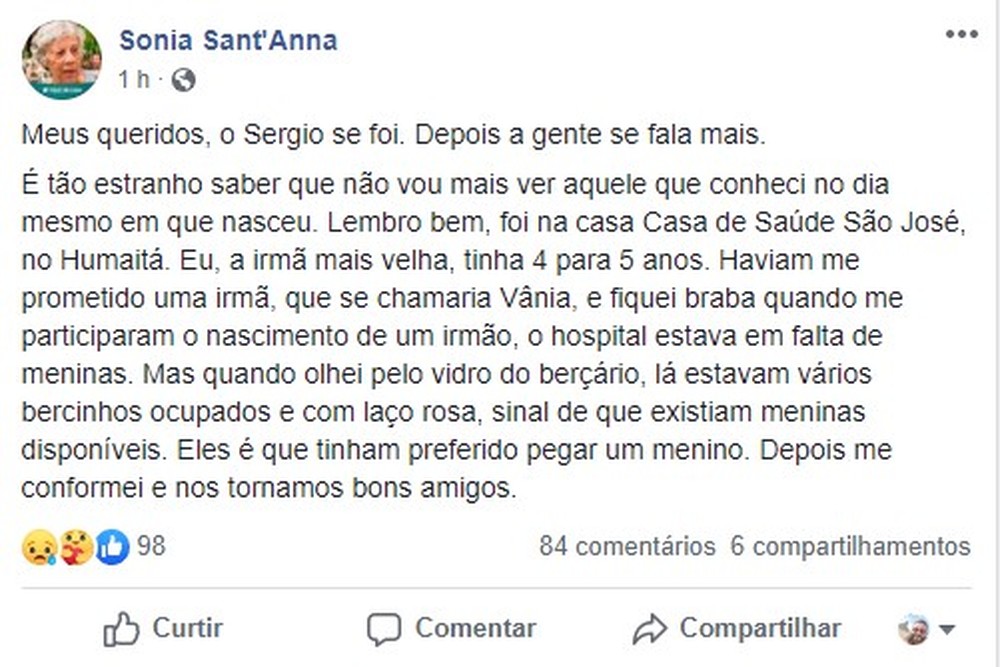The height and width of the screenshot is (667, 1000).
Task: Click the care hug reaction emoji
Action: [76, 547]
